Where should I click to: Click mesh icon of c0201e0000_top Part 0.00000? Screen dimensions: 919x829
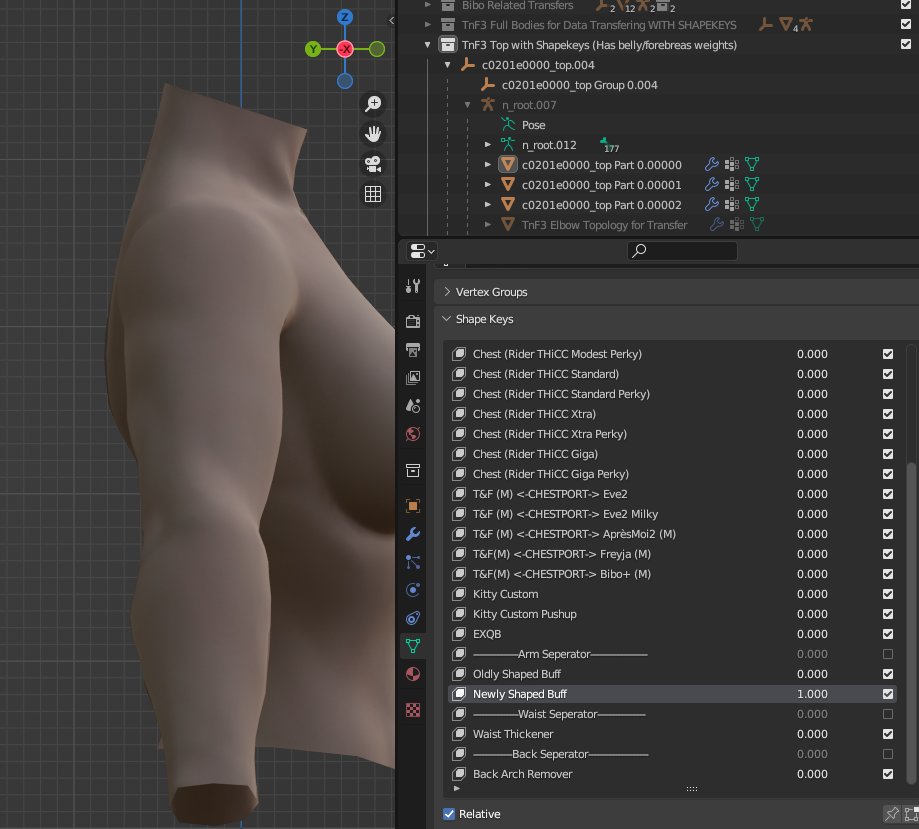pos(508,165)
